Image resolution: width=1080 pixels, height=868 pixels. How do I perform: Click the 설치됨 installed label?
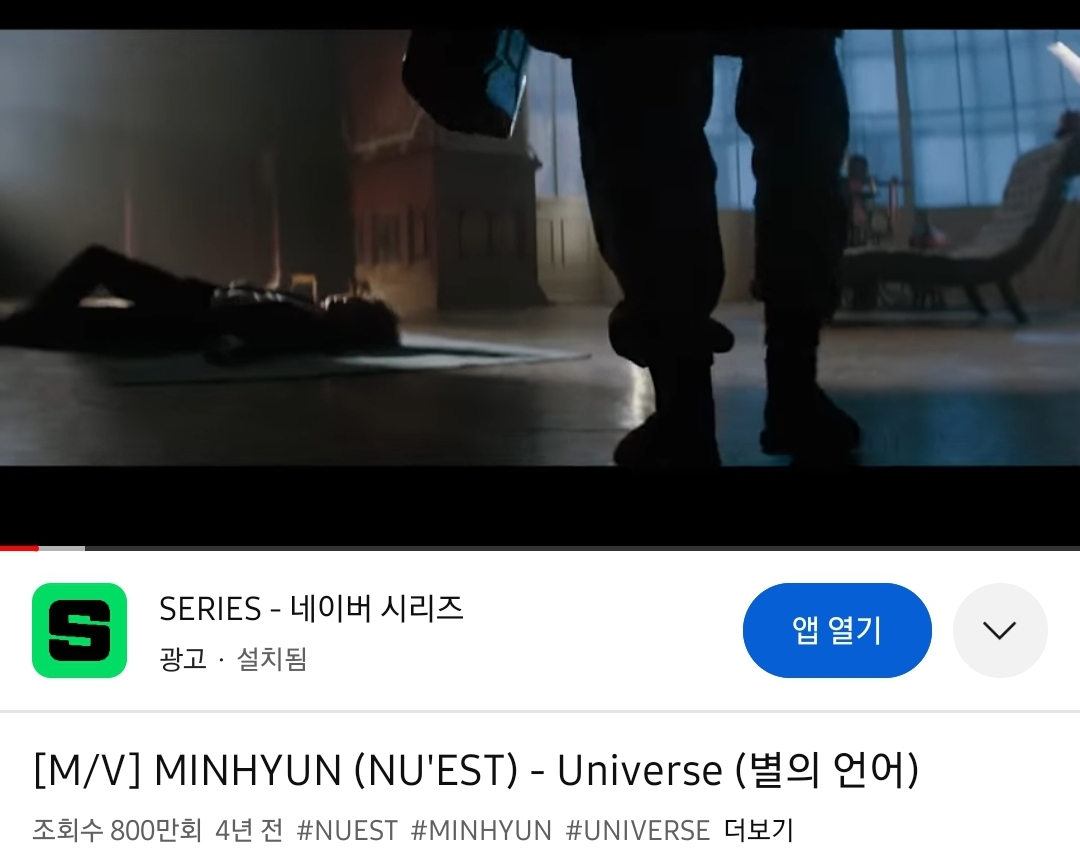point(272,659)
